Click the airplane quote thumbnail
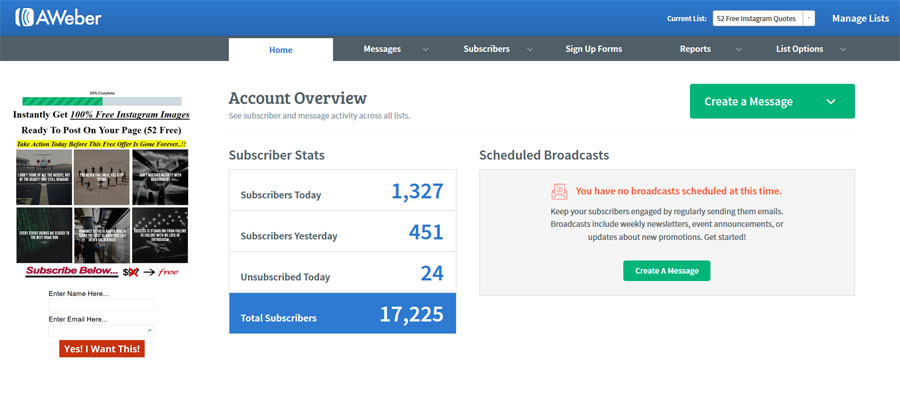 coord(44,177)
